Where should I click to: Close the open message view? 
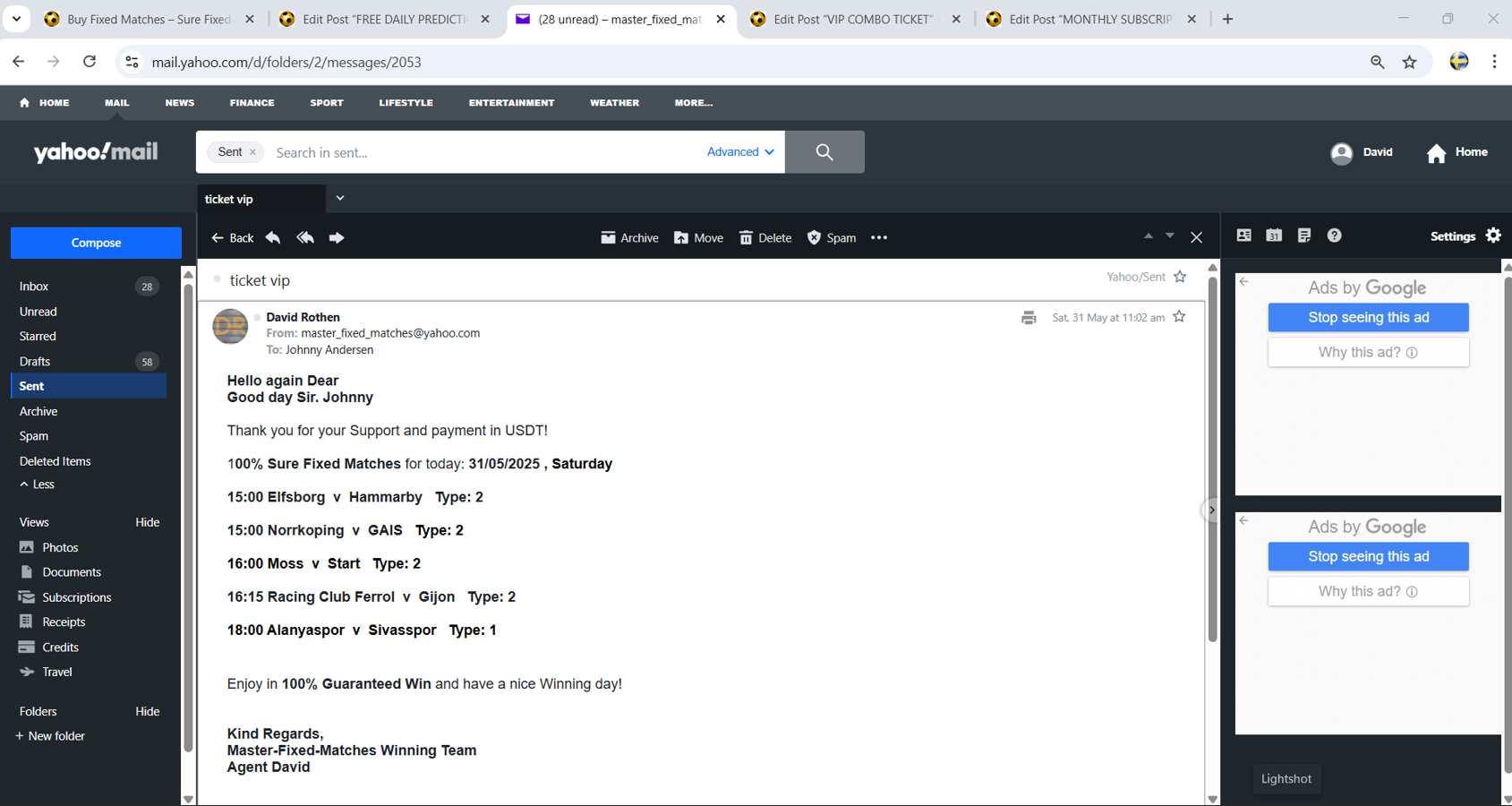tap(1197, 237)
